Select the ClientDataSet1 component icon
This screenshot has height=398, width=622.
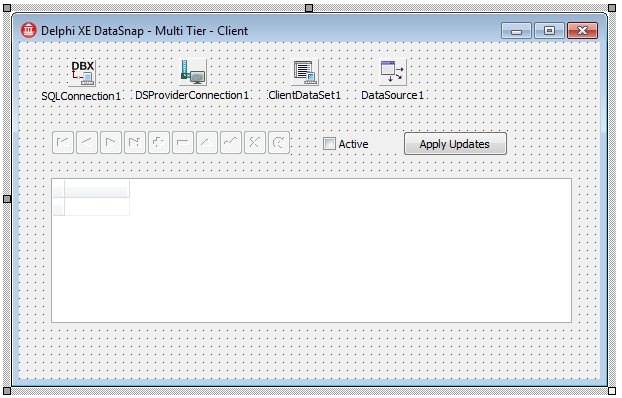[x=305, y=72]
